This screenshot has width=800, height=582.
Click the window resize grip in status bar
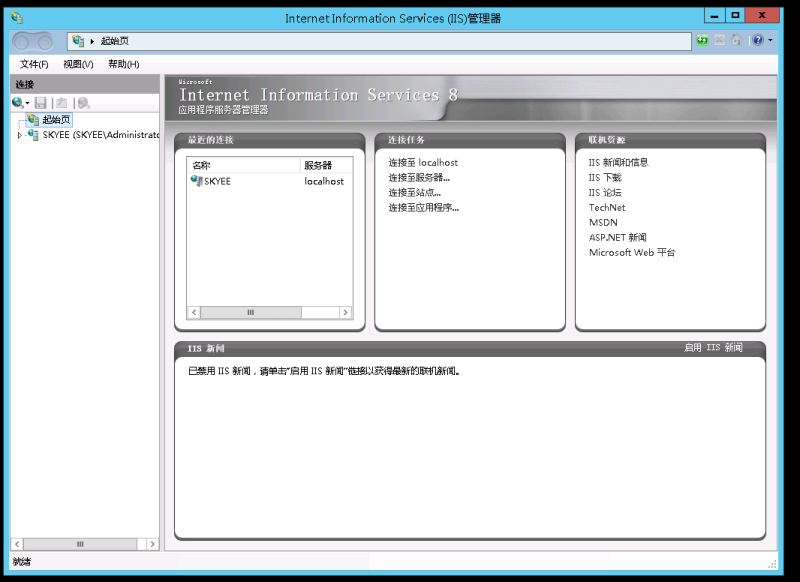point(772,564)
